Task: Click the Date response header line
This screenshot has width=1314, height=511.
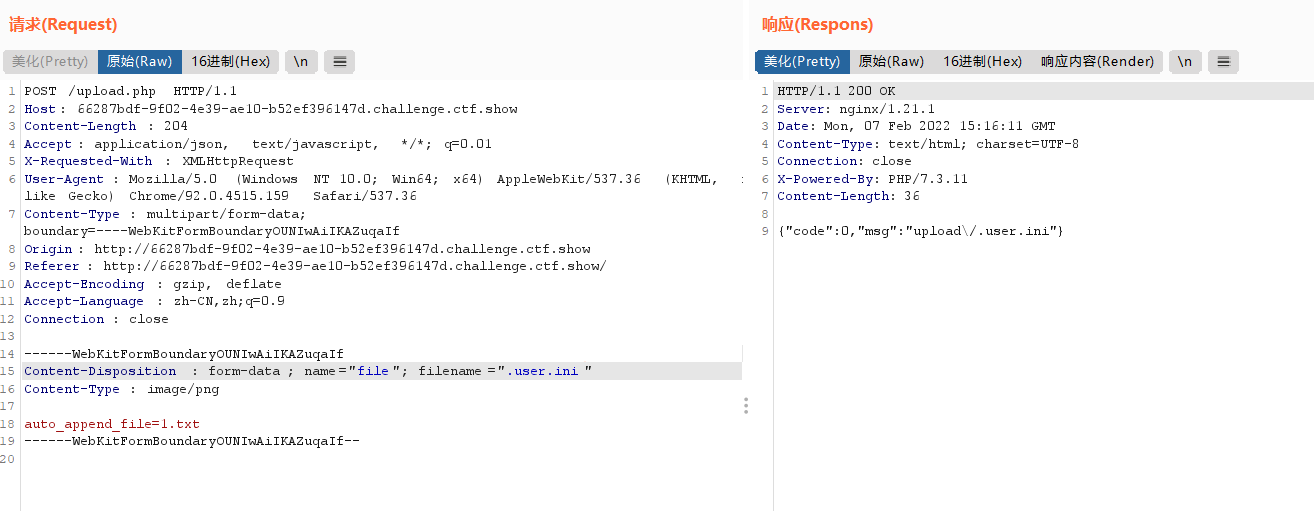Action: click(916, 126)
